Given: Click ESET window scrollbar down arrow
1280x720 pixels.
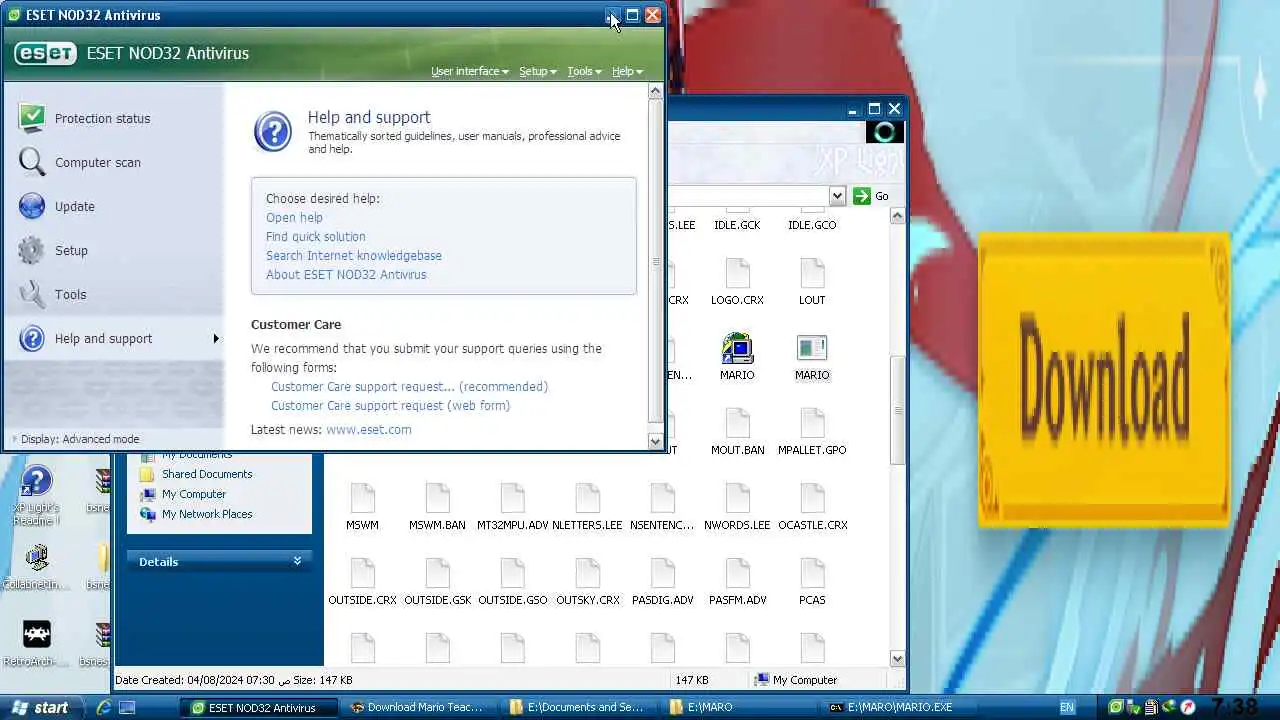Looking at the screenshot, I should tap(656, 441).
